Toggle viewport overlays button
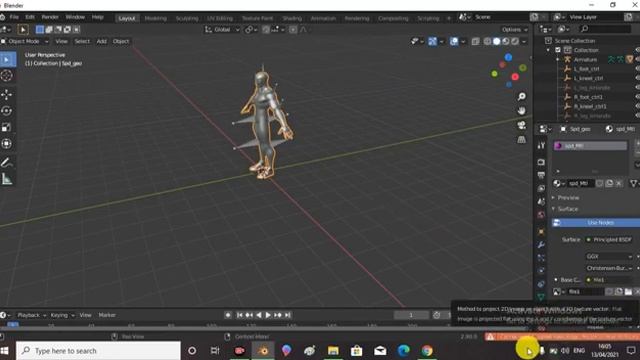Image resolution: width=640 pixels, height=360 pixels. [454, 41]
